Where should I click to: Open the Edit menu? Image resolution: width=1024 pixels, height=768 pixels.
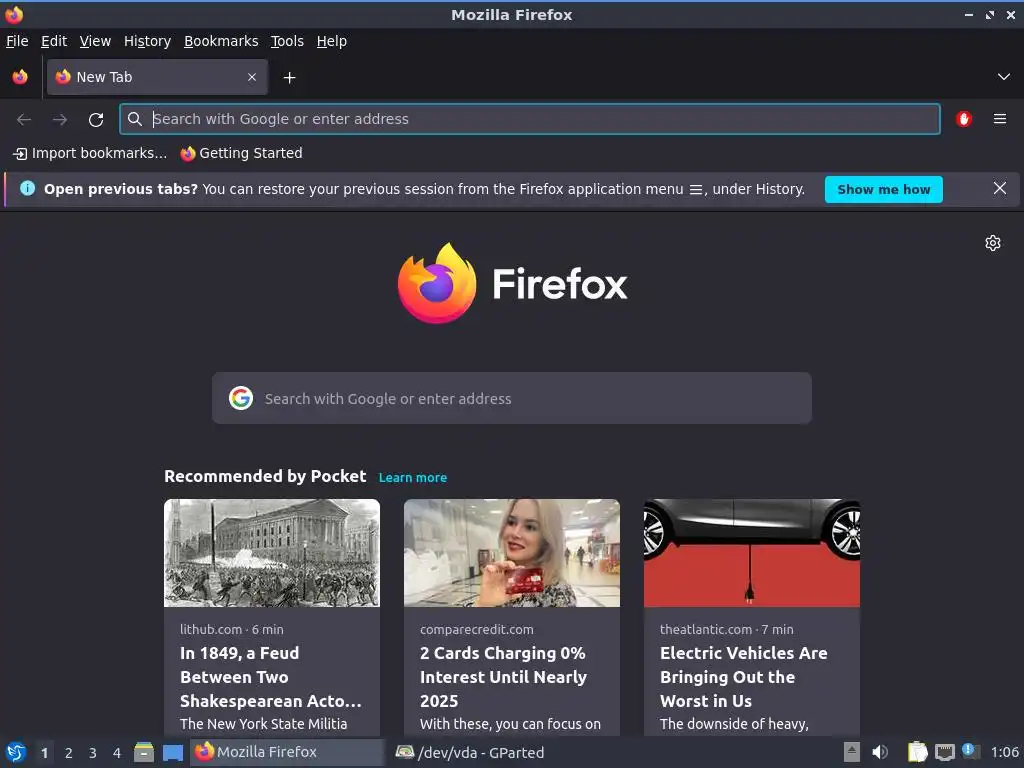[x=54, y=41]
